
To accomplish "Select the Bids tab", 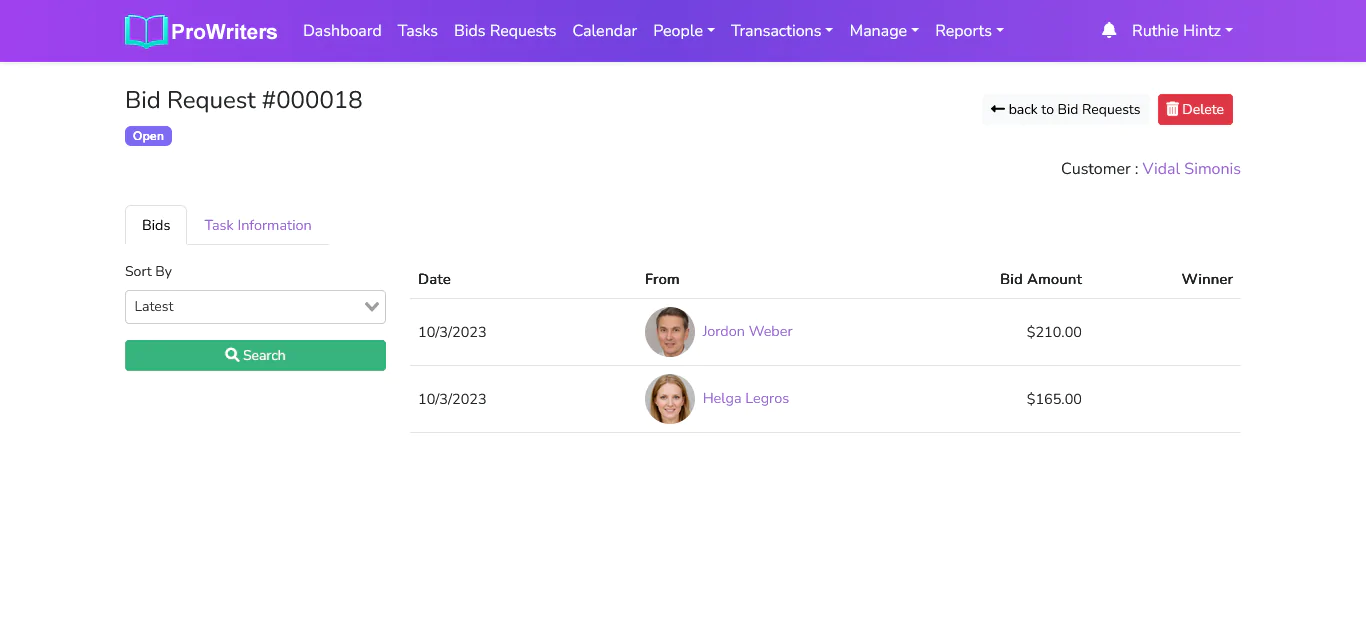I will coord(156,225).
